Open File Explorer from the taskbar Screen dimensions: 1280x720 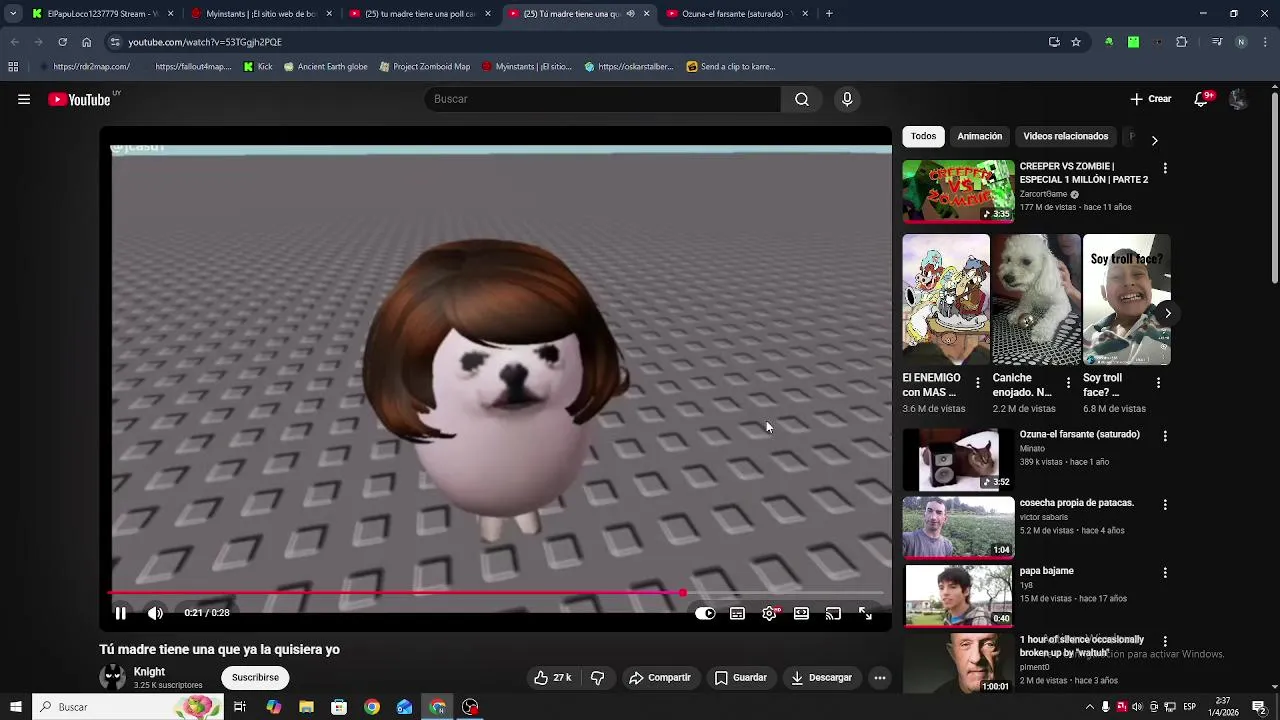pyautogui.click(x=306, y=707)
